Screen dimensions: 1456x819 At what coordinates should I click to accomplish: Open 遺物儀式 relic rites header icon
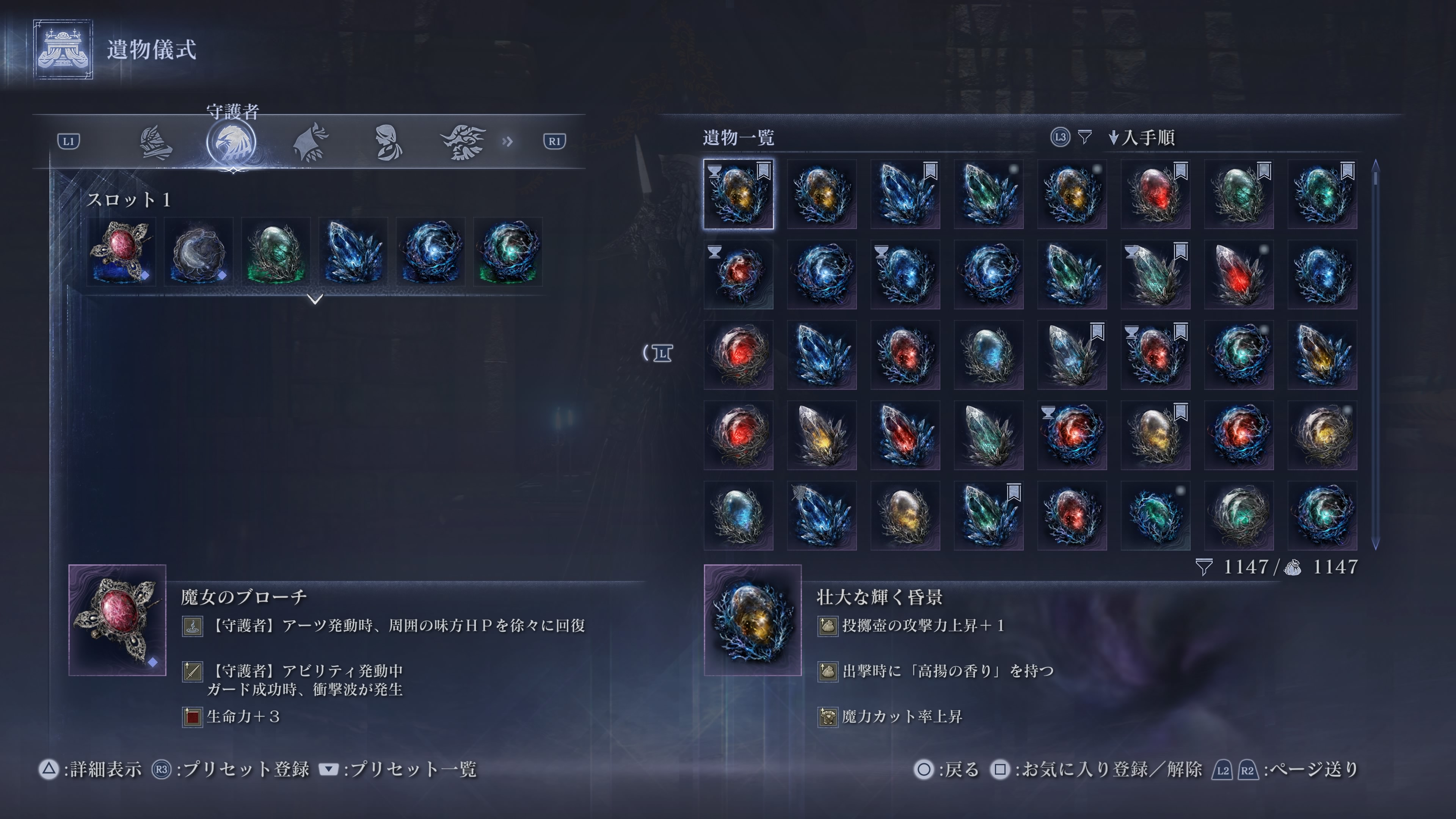[63, 49]
